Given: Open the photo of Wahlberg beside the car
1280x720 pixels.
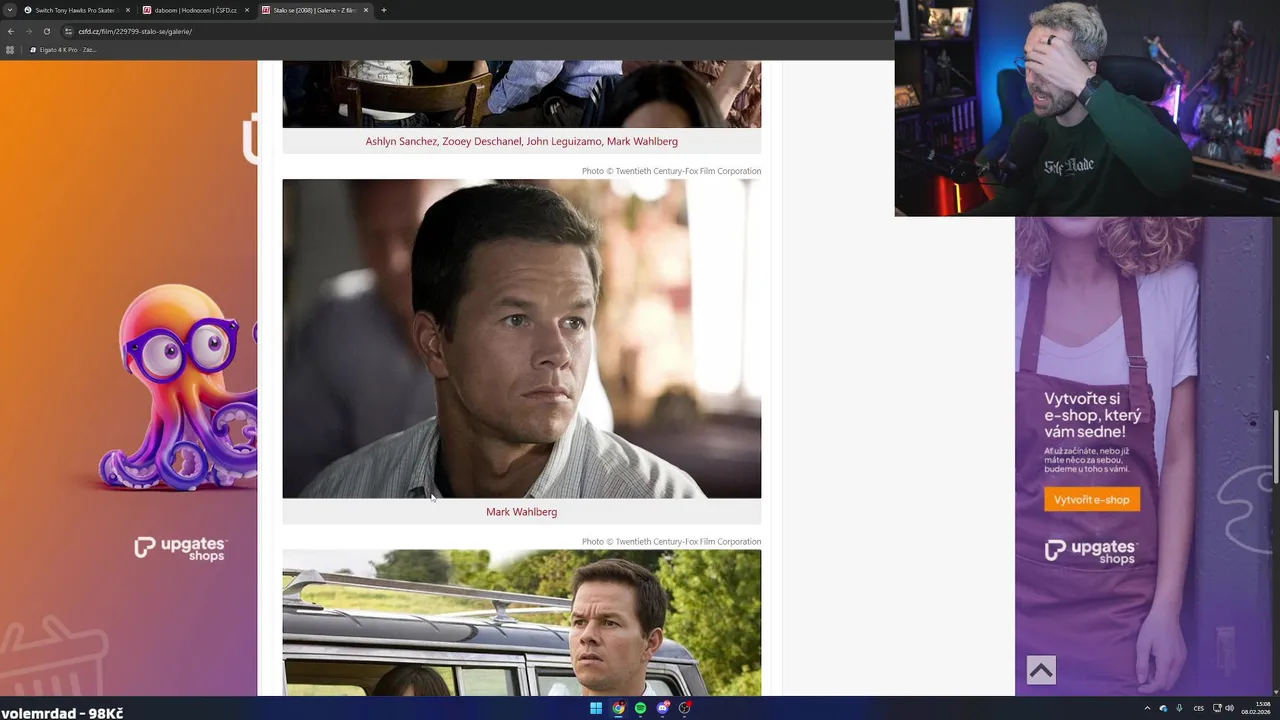Looking at the screenshot, I should [521, 622].
